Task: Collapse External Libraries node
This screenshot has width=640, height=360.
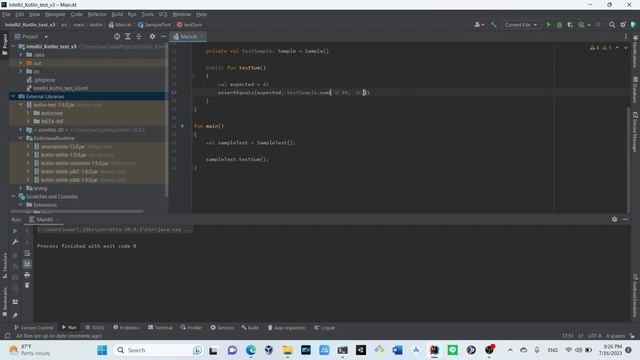Action: coord(13,96)
